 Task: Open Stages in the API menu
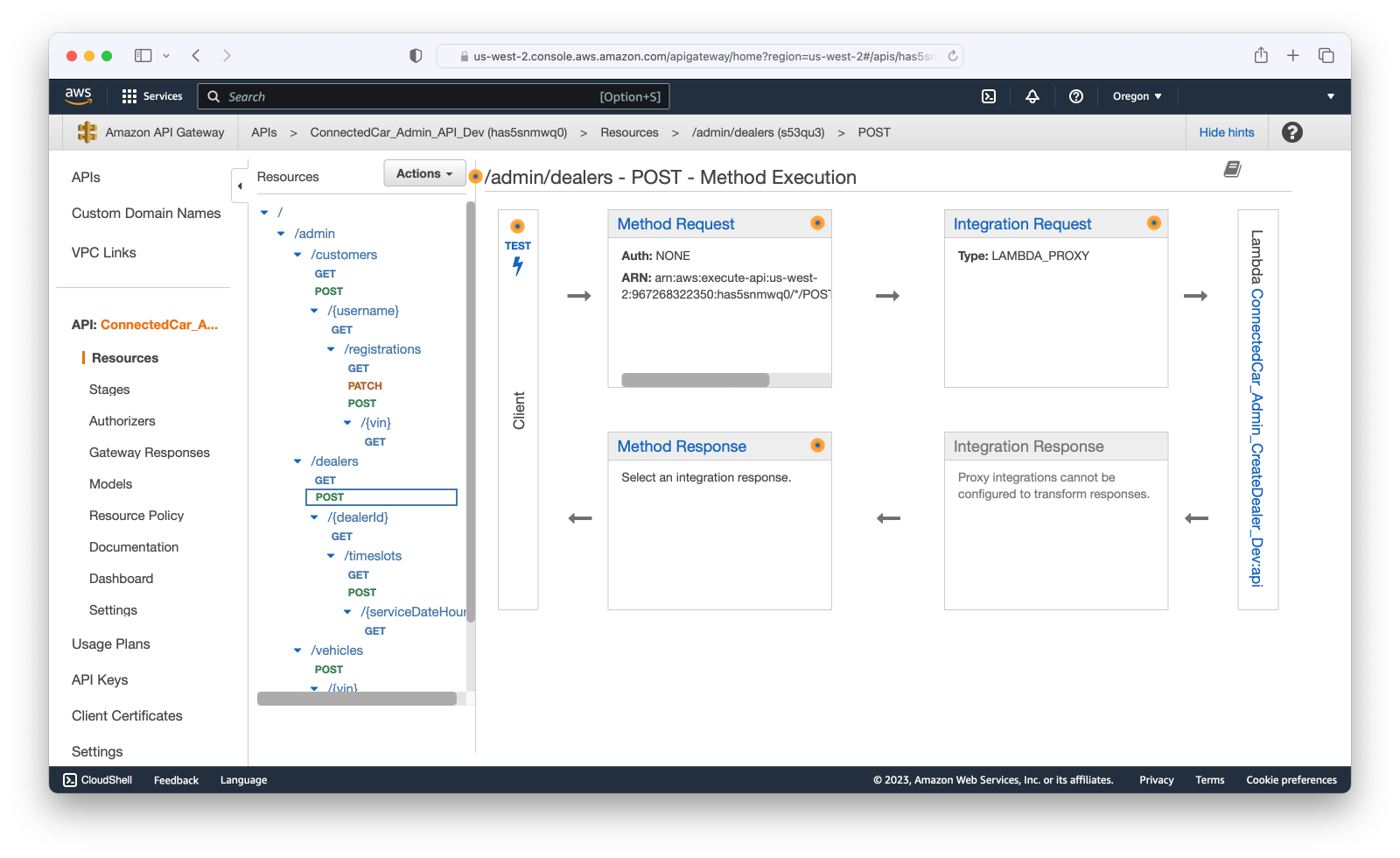tap(109, 390)
